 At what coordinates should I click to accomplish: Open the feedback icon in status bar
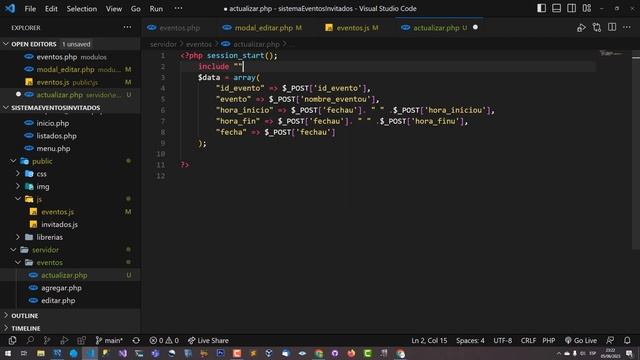coord(610,340)
